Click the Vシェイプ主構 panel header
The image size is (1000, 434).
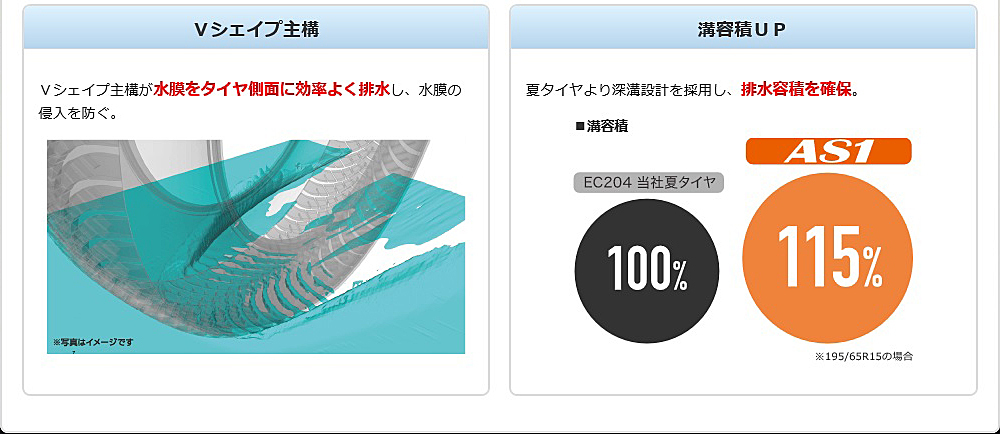pyautogui.click(x=256, y=29)
